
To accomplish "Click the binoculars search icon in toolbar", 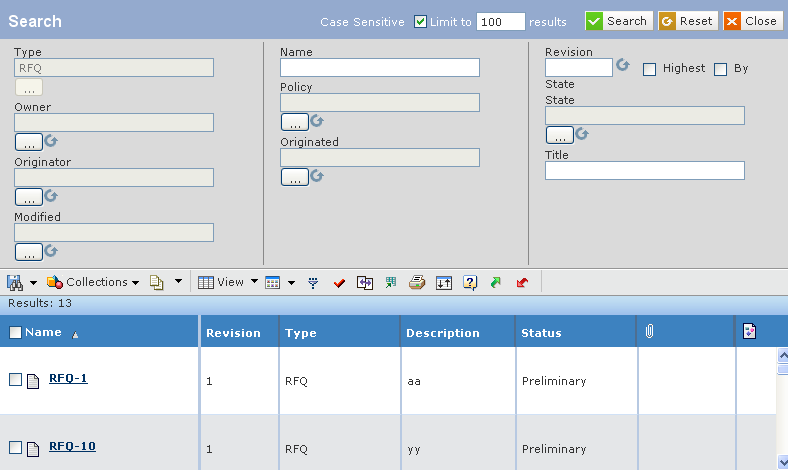I will pos(15,283).
